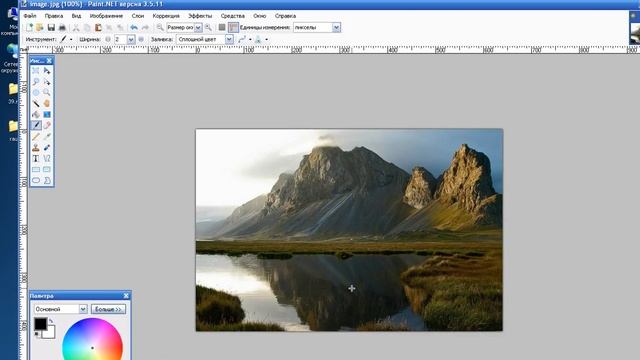Select the Rectangle shape tool

click(36, 169)
